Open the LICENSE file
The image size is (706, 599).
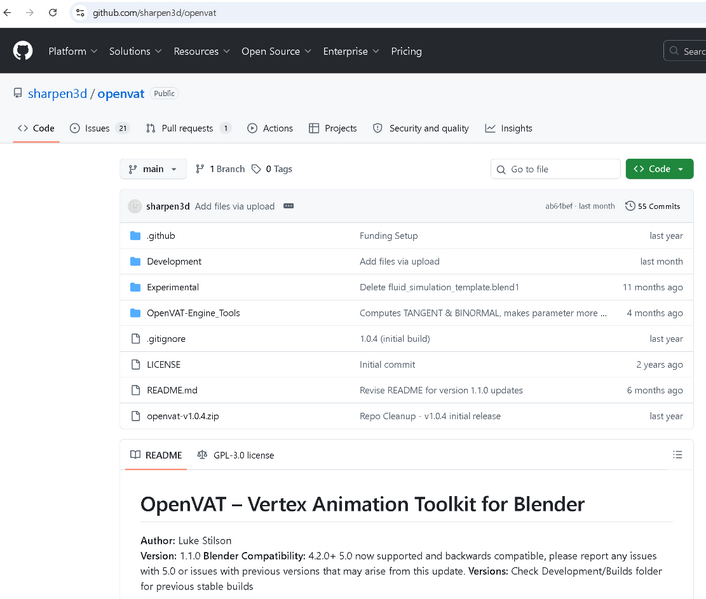[x=163, y=364]
